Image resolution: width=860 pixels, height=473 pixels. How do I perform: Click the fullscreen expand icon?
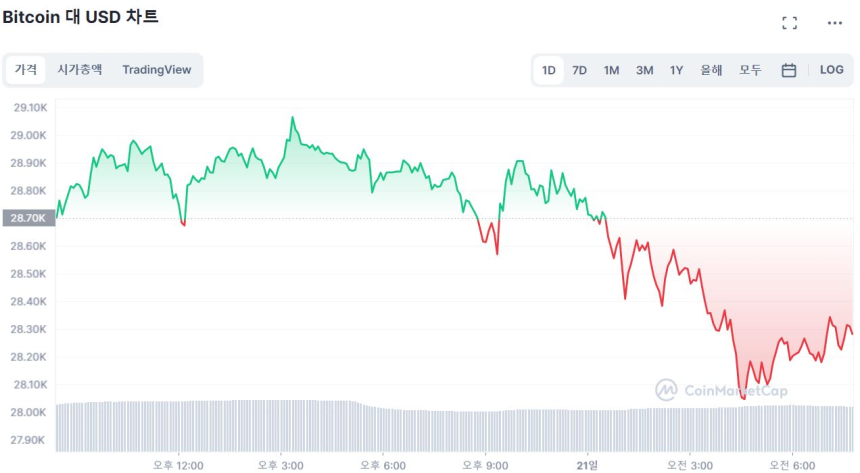(x=789, y=23)
